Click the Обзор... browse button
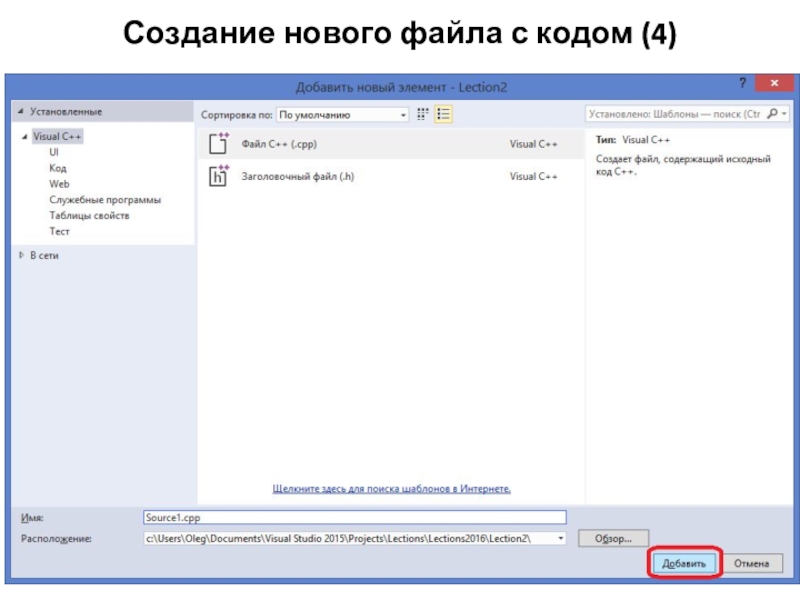Screen dimensions: 800x600 (x=613, y=538)
